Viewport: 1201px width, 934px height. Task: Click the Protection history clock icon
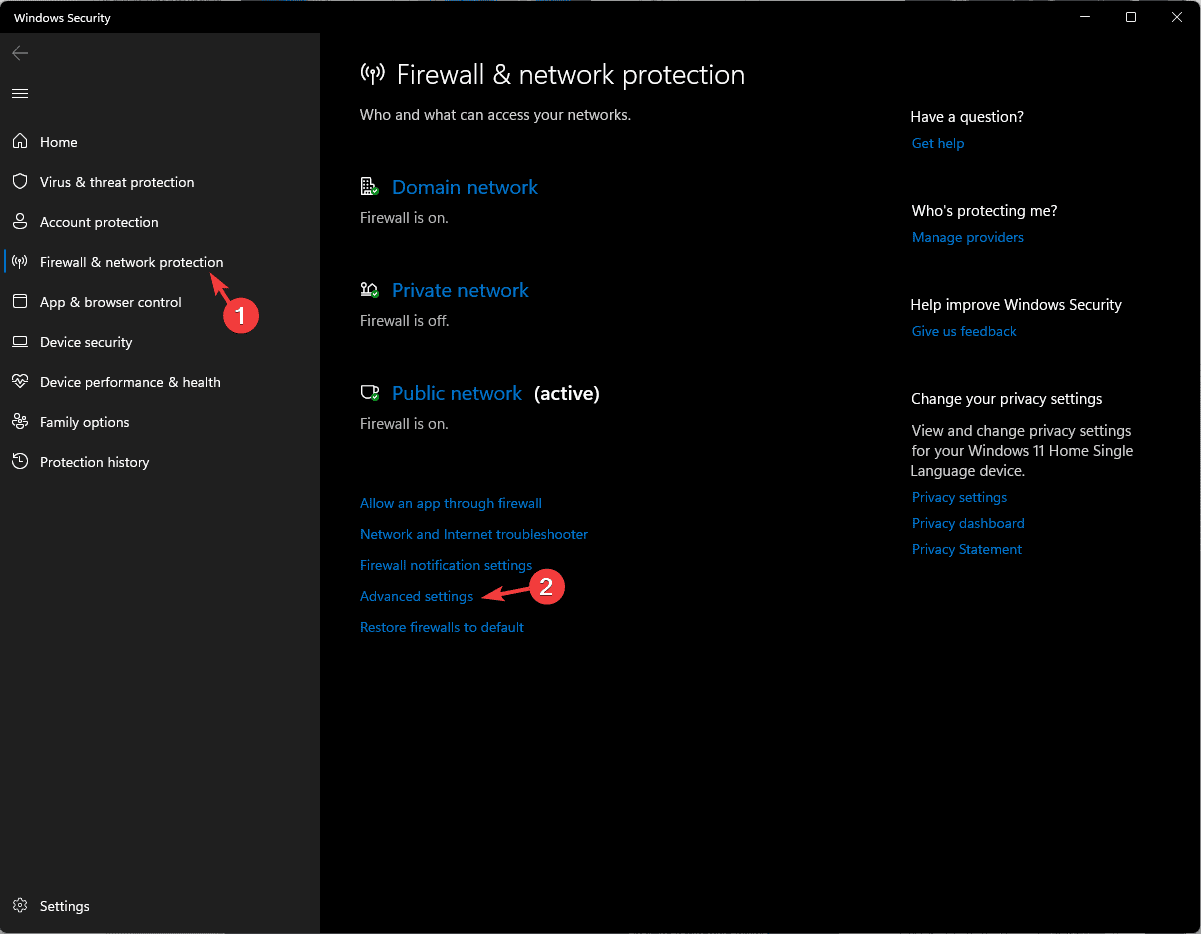pos(20,462)
